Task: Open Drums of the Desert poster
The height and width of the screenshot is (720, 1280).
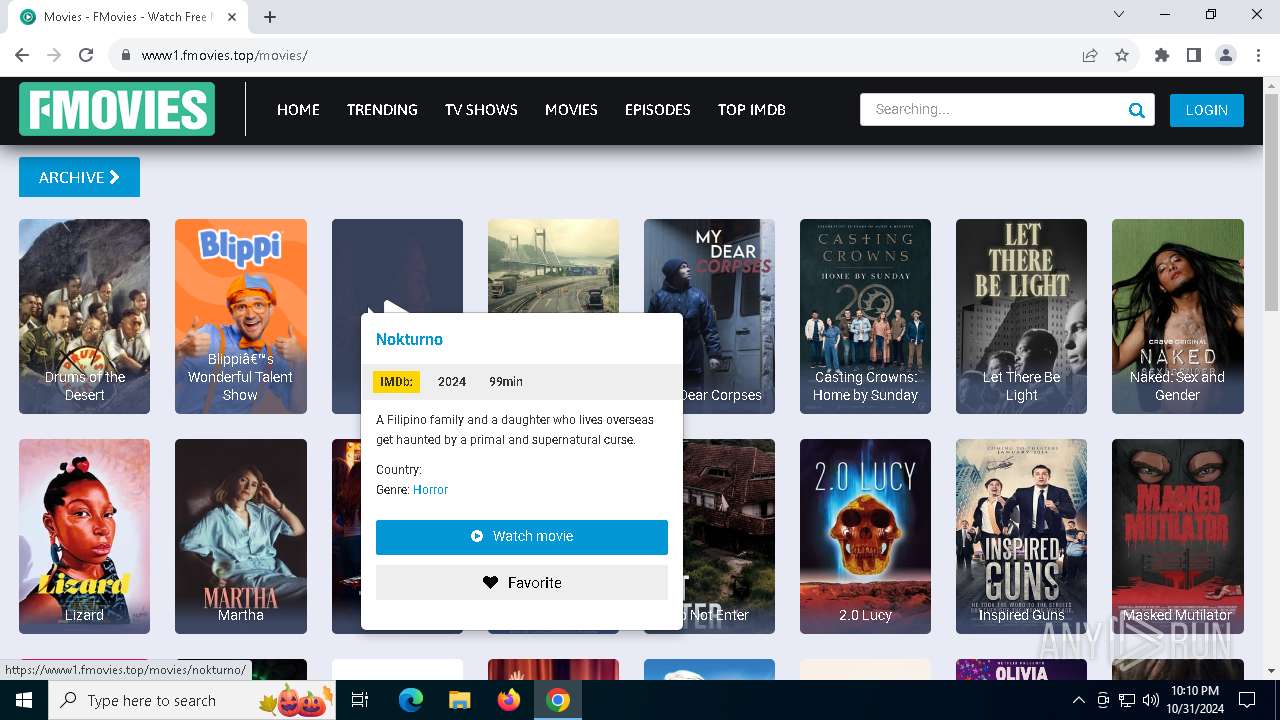Action: (84, 316)
